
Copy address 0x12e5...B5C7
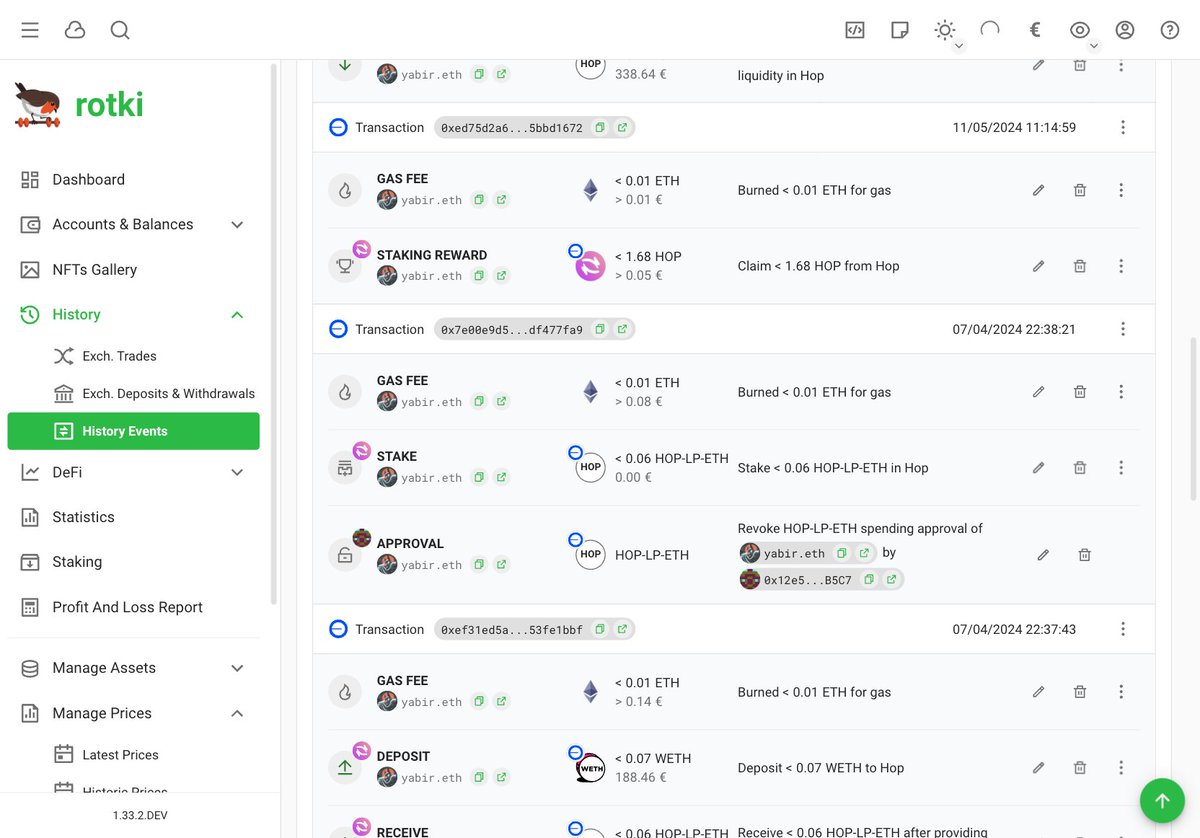point(869,580)
